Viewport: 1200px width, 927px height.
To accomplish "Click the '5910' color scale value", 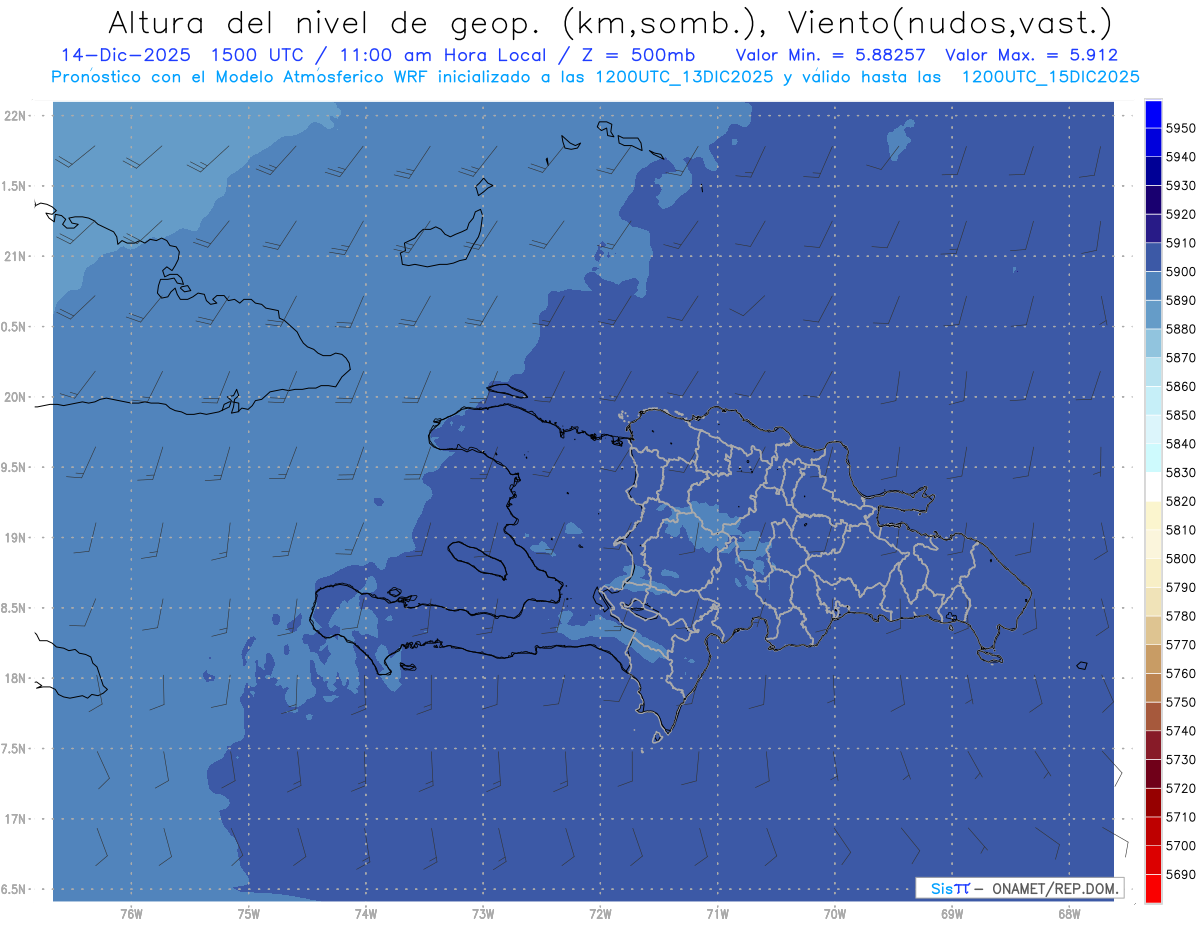I will (x=1181, y=243).
